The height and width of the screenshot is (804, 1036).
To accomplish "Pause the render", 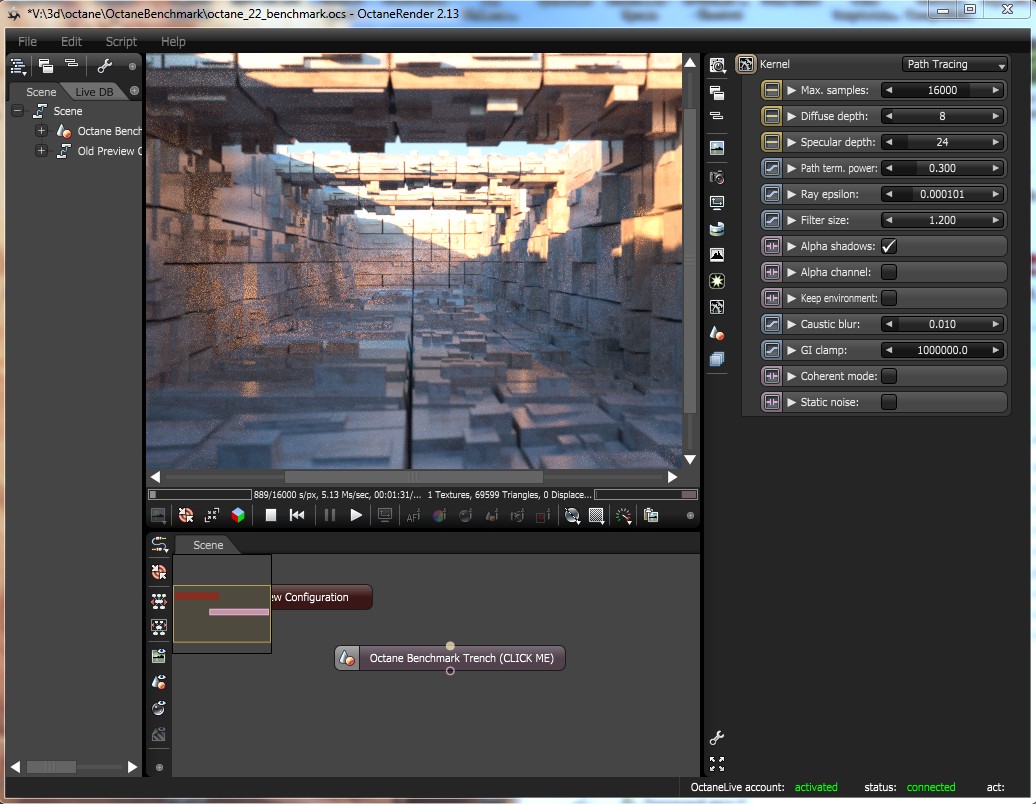I will pyautogui.click(x=330, y=515).
